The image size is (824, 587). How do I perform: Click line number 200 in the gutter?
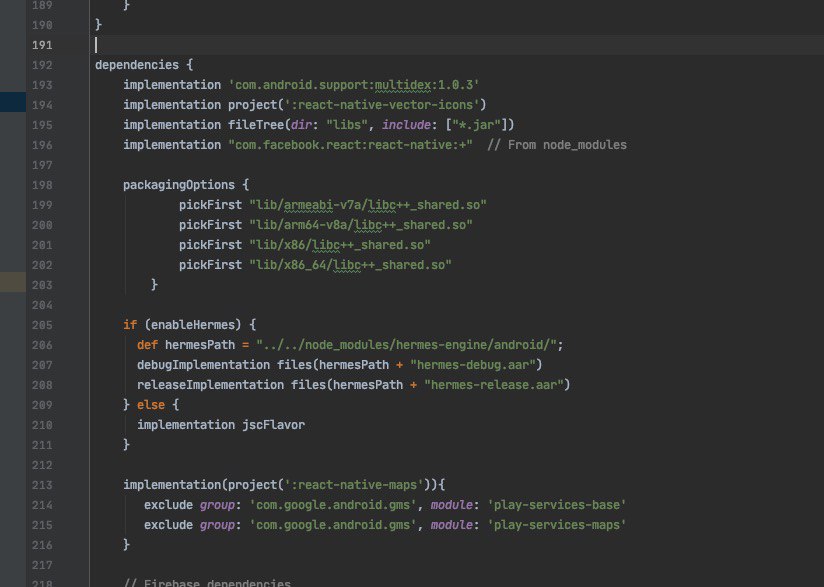click(x=42, y=225)
